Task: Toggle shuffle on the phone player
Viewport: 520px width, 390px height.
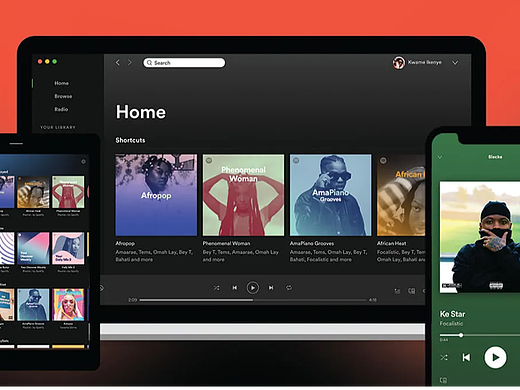Action: coord(444,357)
